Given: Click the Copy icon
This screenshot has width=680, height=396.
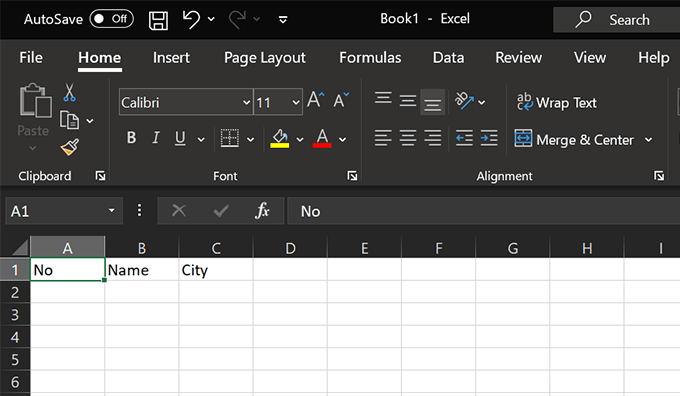Looking at the screenshot, I should pos(69,120).
